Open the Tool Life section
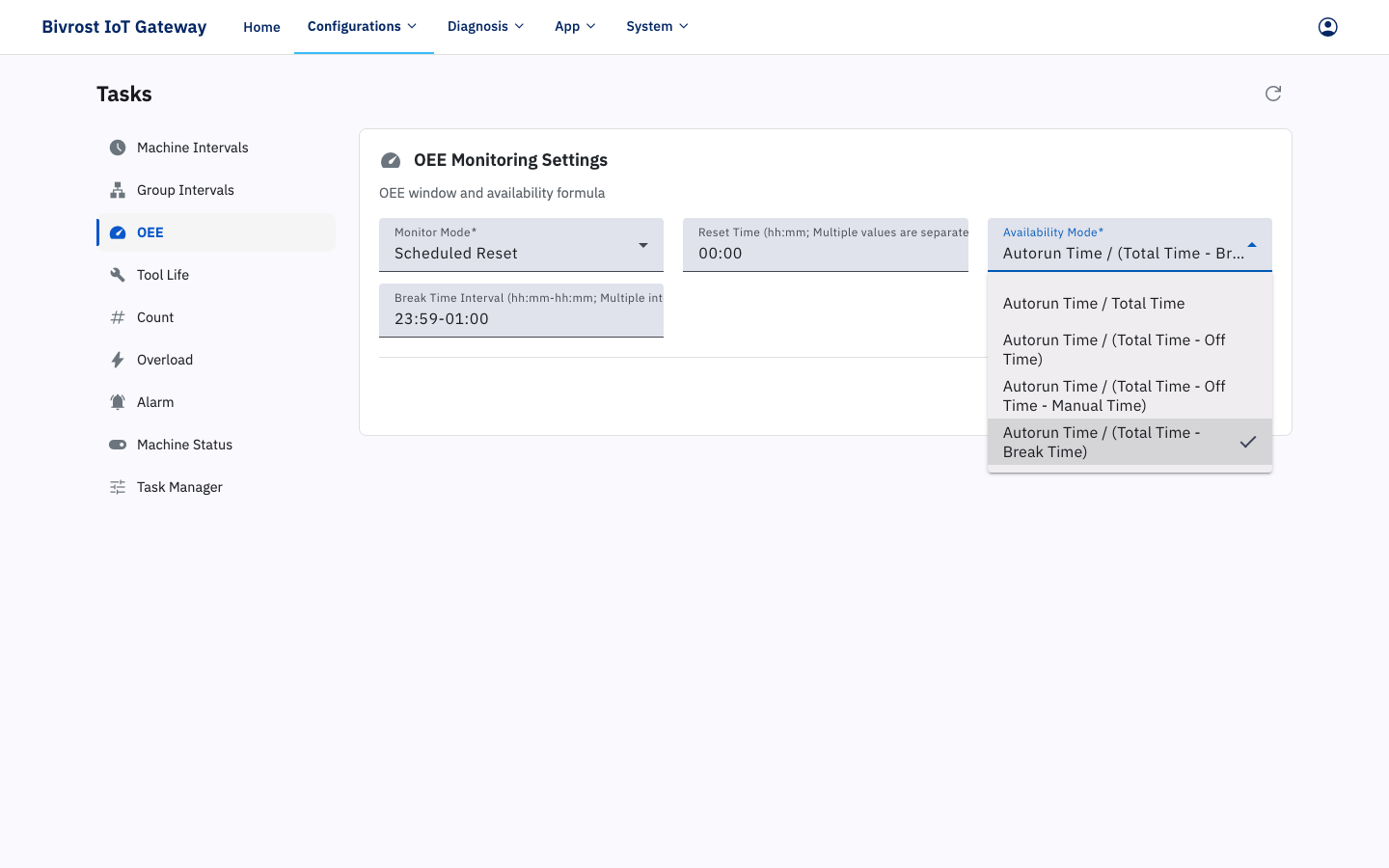This screenshot has height=868, width=1389. (216, 275)
